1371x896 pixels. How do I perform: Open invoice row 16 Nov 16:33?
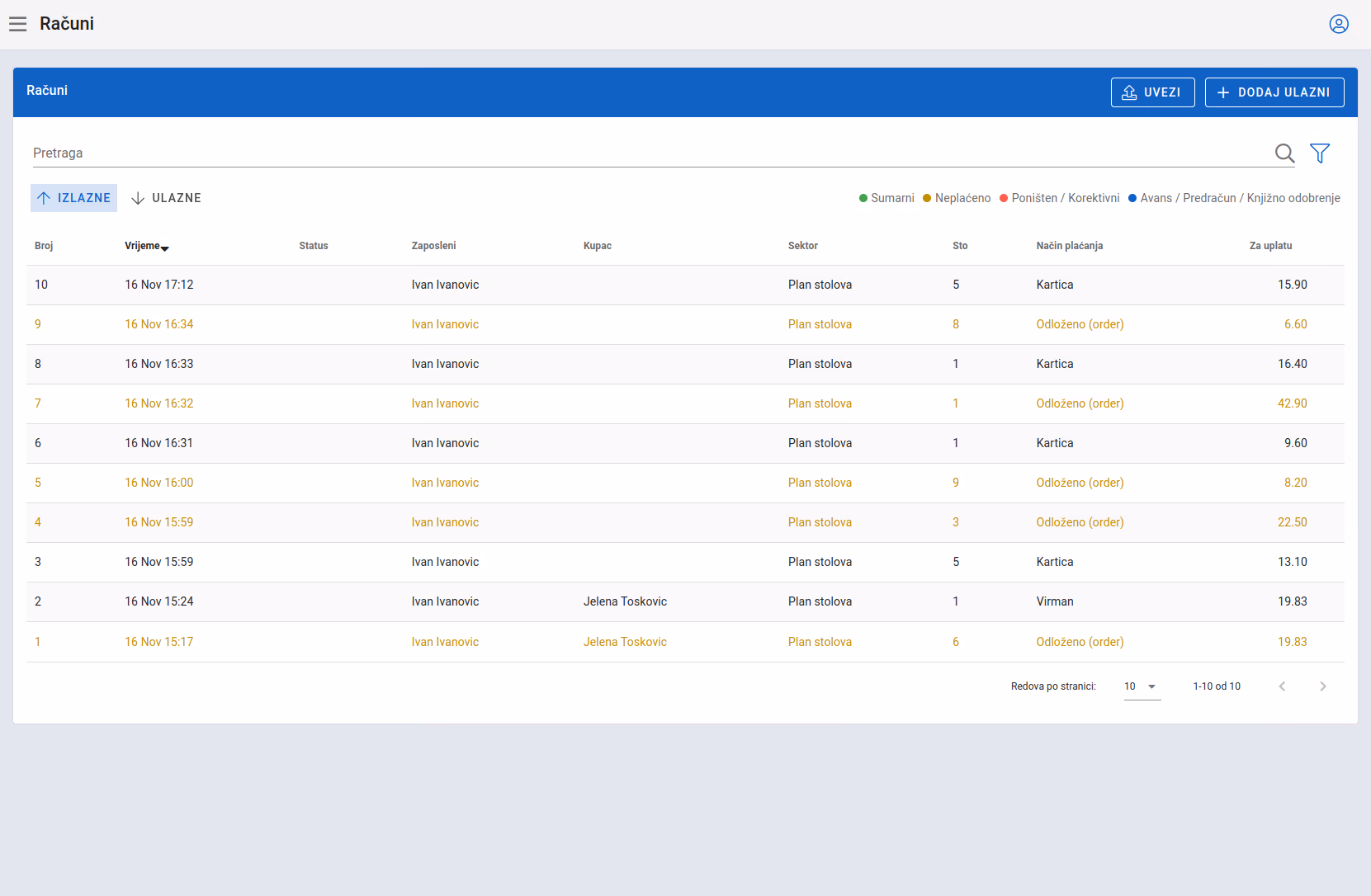click(x=685, y=364)
